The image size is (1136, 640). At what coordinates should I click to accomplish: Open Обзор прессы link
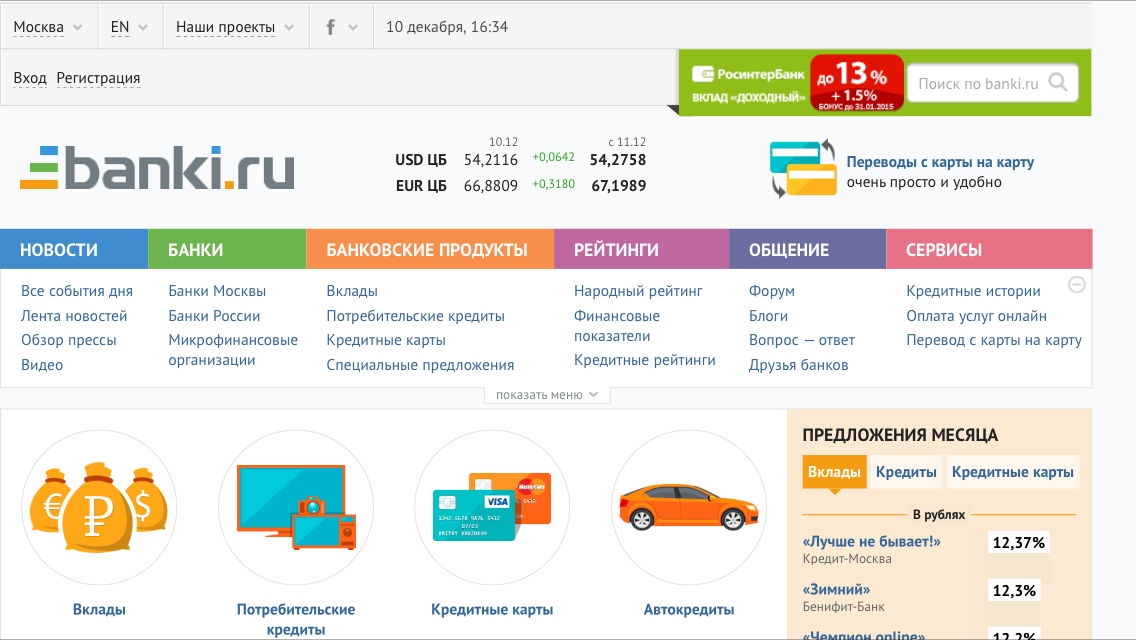68,340
